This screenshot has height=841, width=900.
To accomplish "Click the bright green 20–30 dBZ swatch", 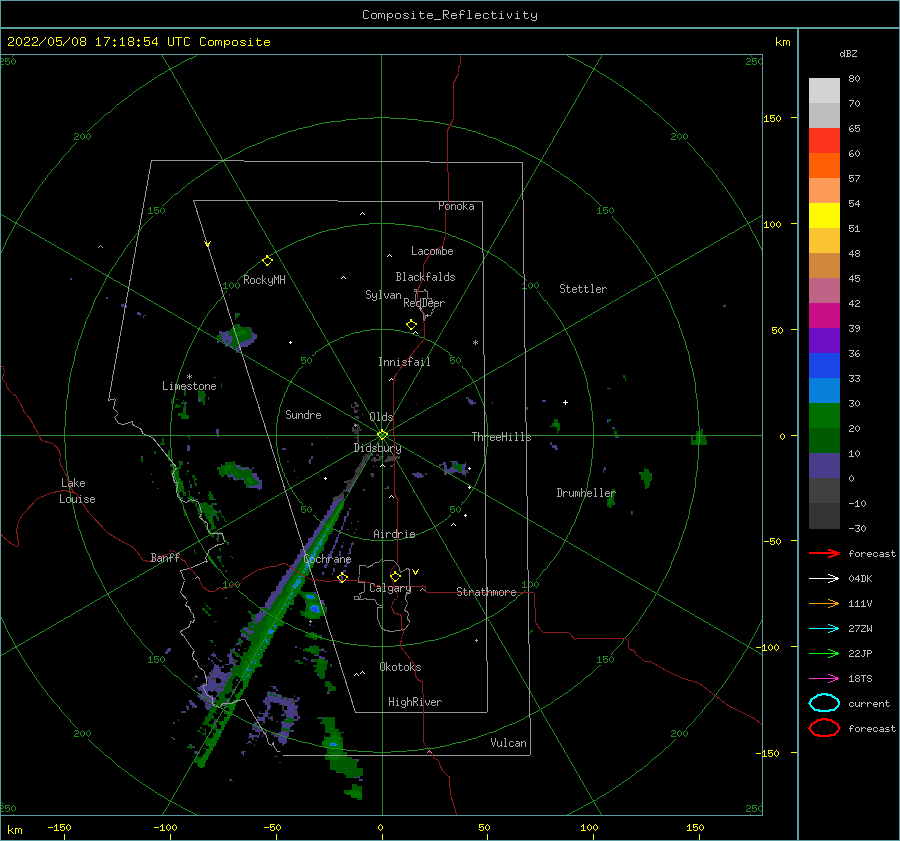I will [x=824, y=416].
